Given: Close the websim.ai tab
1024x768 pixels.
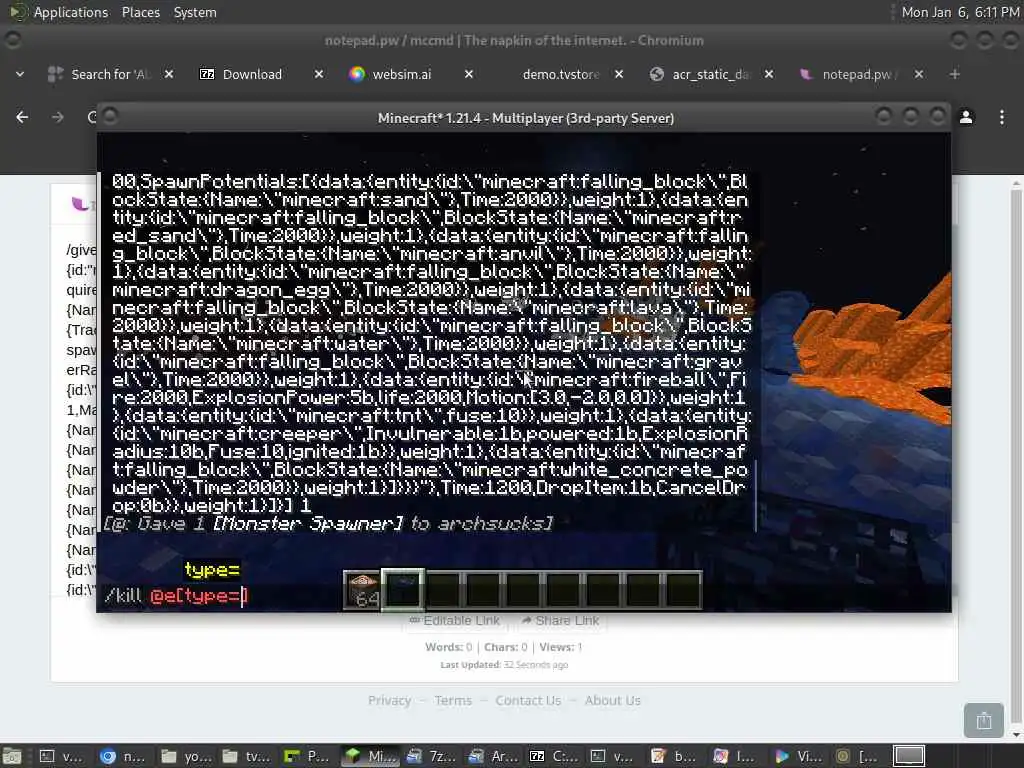Looking at the screenshot, I should point(469,74).
